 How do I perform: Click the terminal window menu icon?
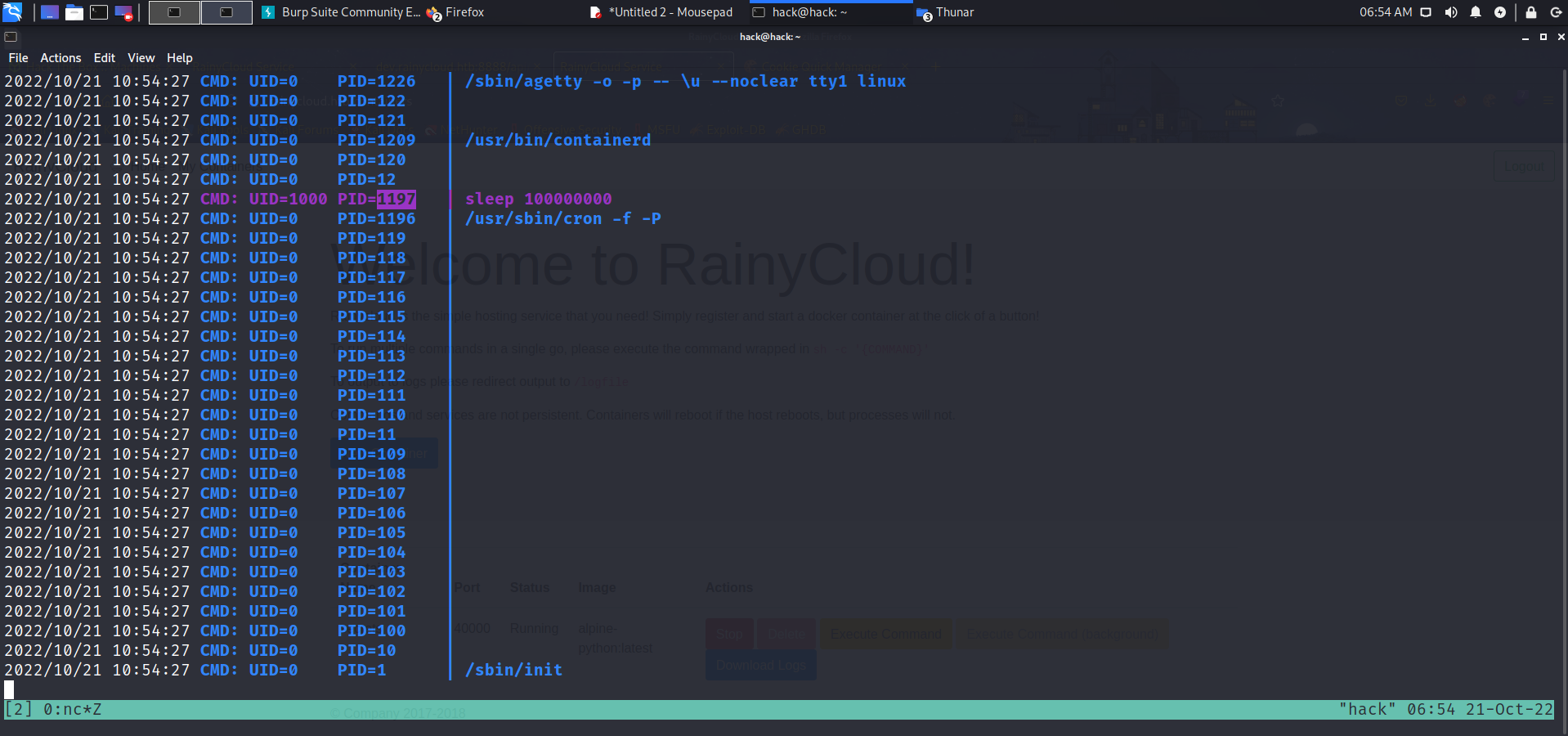click(11, 37)
